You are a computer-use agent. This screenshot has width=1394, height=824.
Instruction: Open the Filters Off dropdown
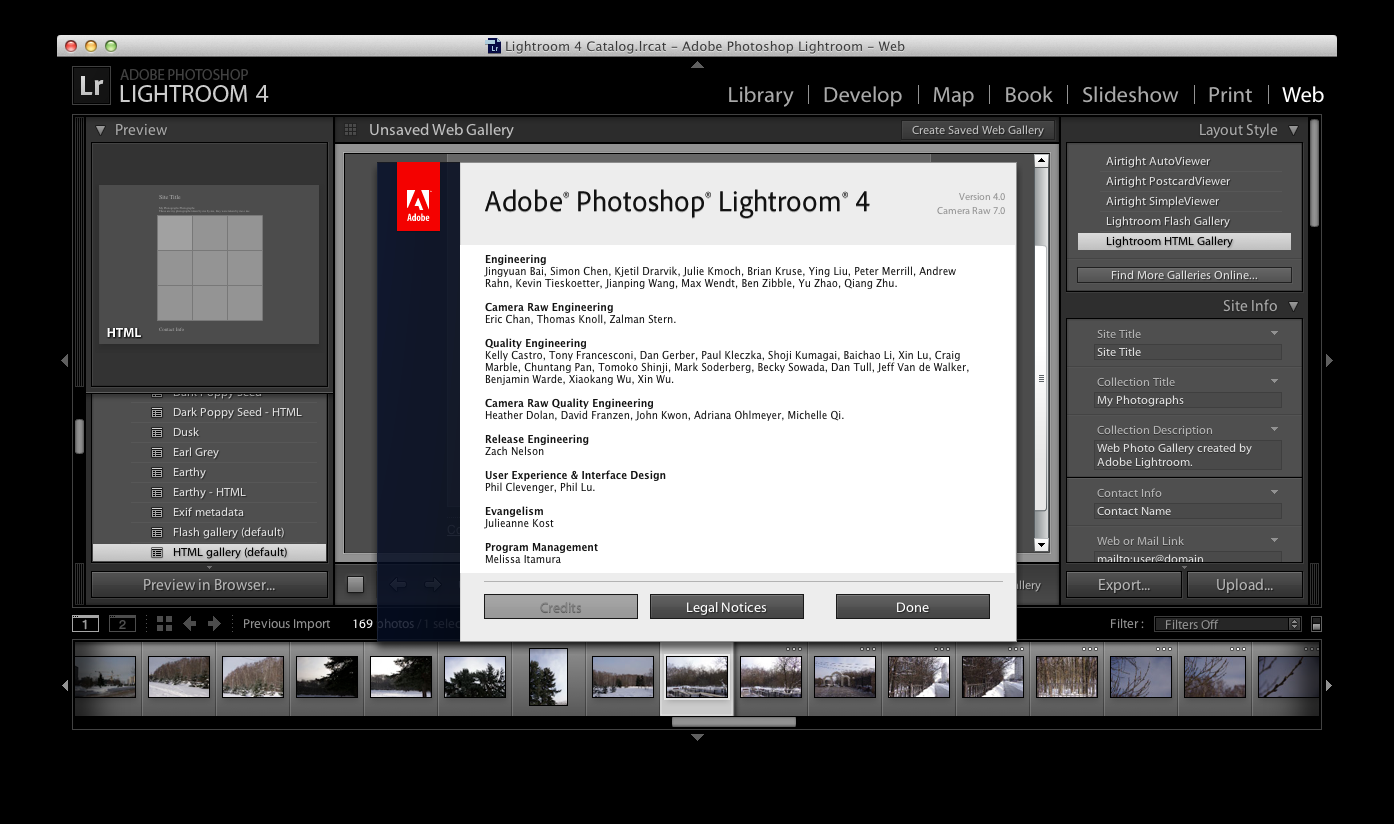coord(1228,624)
